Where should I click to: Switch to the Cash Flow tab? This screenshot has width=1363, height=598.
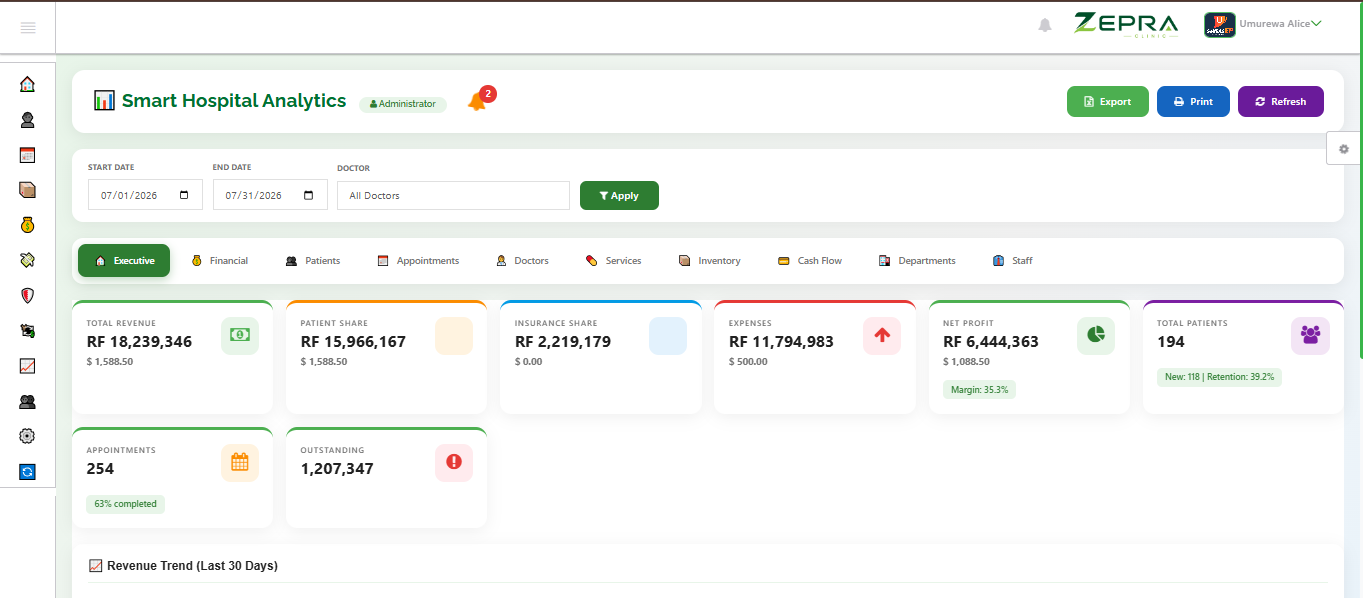(810, 260)
